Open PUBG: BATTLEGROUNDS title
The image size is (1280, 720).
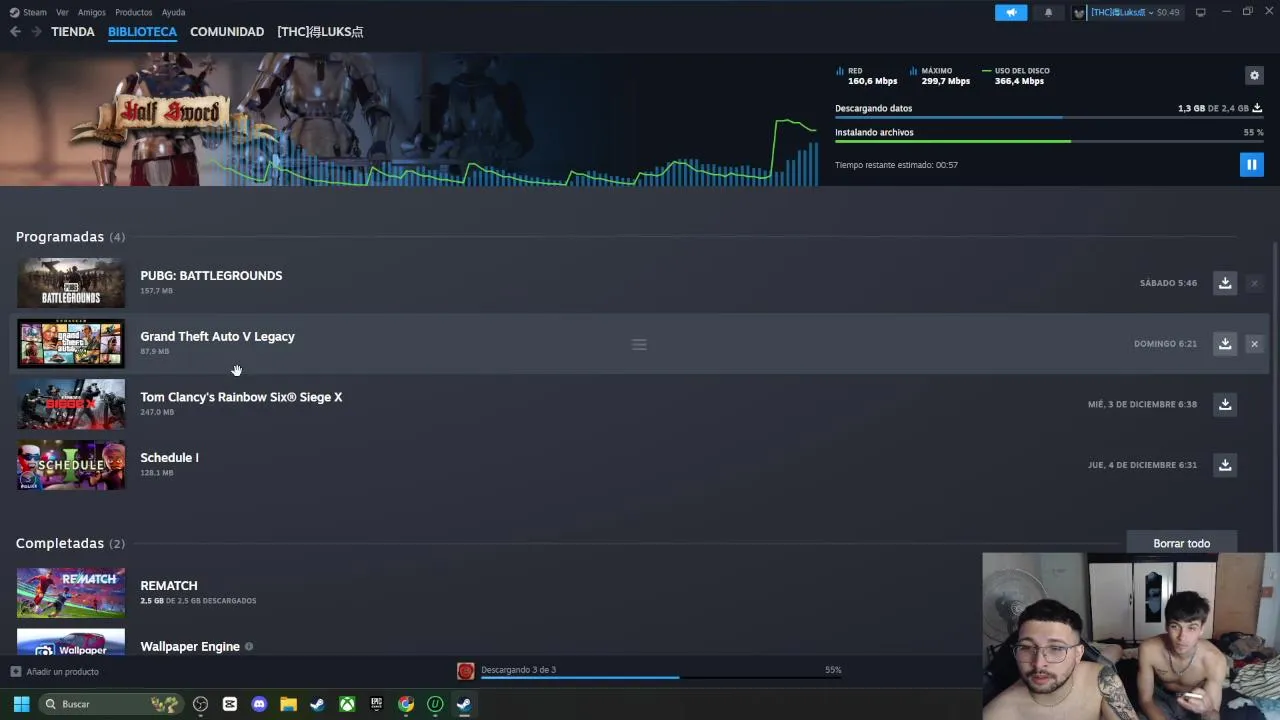pos(211,276)
